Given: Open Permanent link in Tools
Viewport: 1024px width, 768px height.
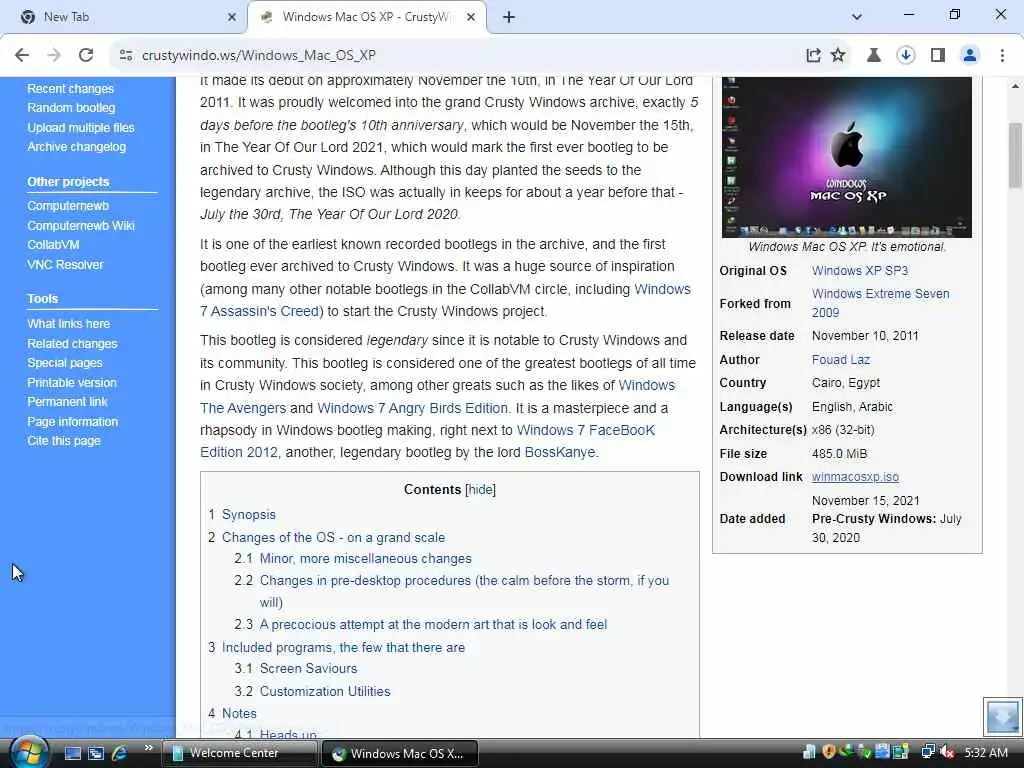Looking at the screenshot, I should [67, 402].
